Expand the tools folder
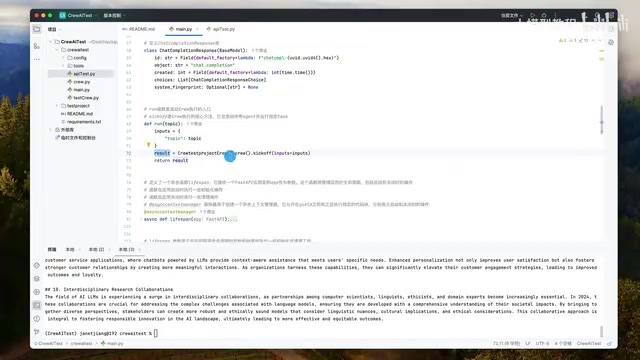The image size is (640, 360). point(63,66)
